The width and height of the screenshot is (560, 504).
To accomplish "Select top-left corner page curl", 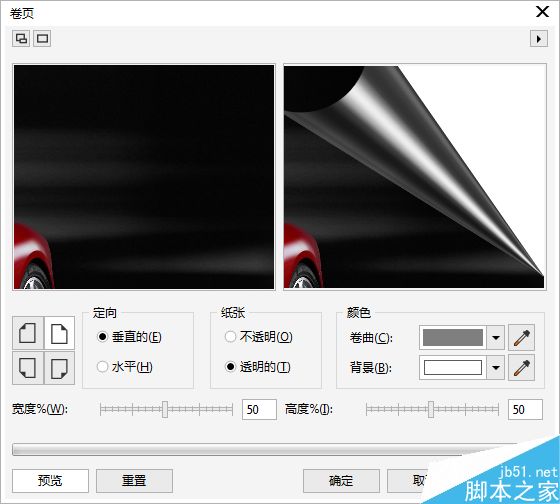I will [x=28, y=333].
